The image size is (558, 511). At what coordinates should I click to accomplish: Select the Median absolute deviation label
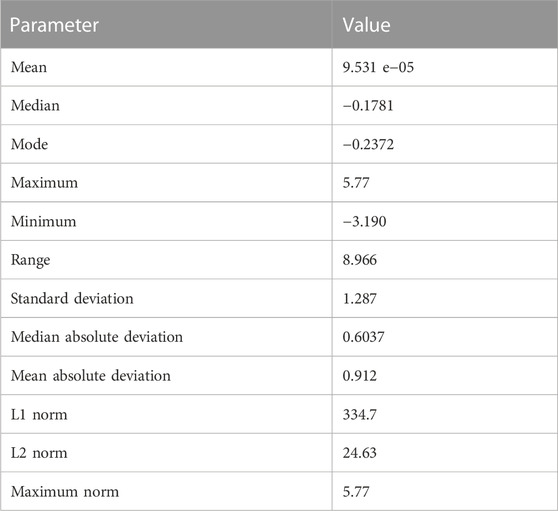pyautogui.click(x=97, y=337)
